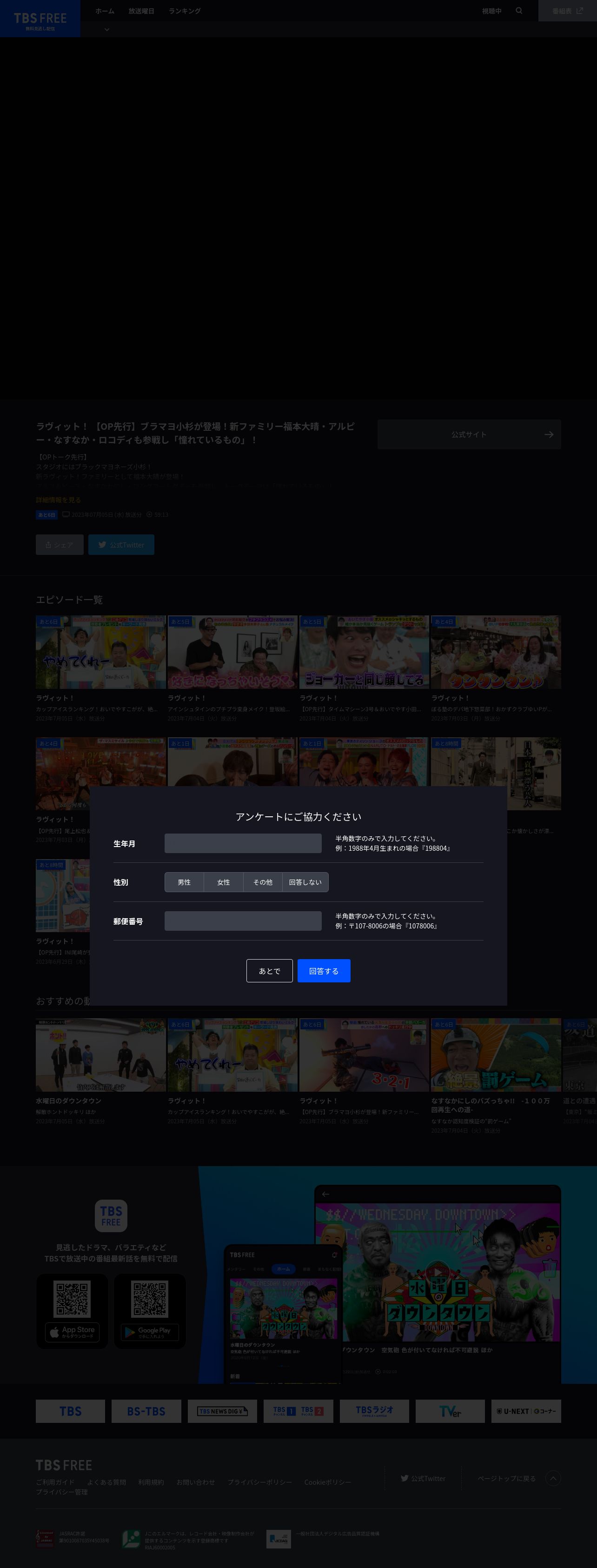Open the TBS channel 1 and 2 banner
Screen dimensions: 597x1568
pos(298,1411)
